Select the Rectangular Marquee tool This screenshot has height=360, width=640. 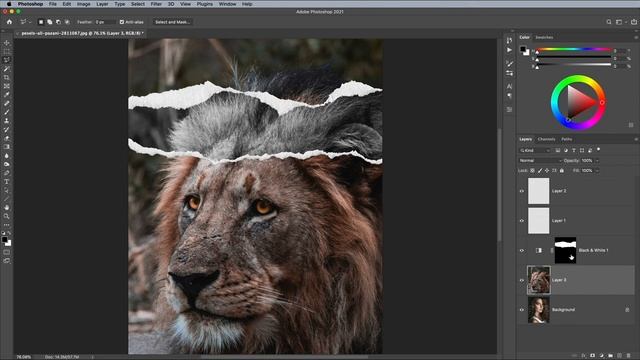7,51
